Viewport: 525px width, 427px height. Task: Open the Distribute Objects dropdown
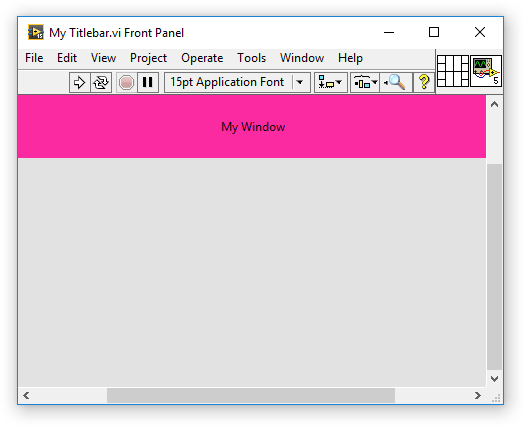[x=365, y=82]
